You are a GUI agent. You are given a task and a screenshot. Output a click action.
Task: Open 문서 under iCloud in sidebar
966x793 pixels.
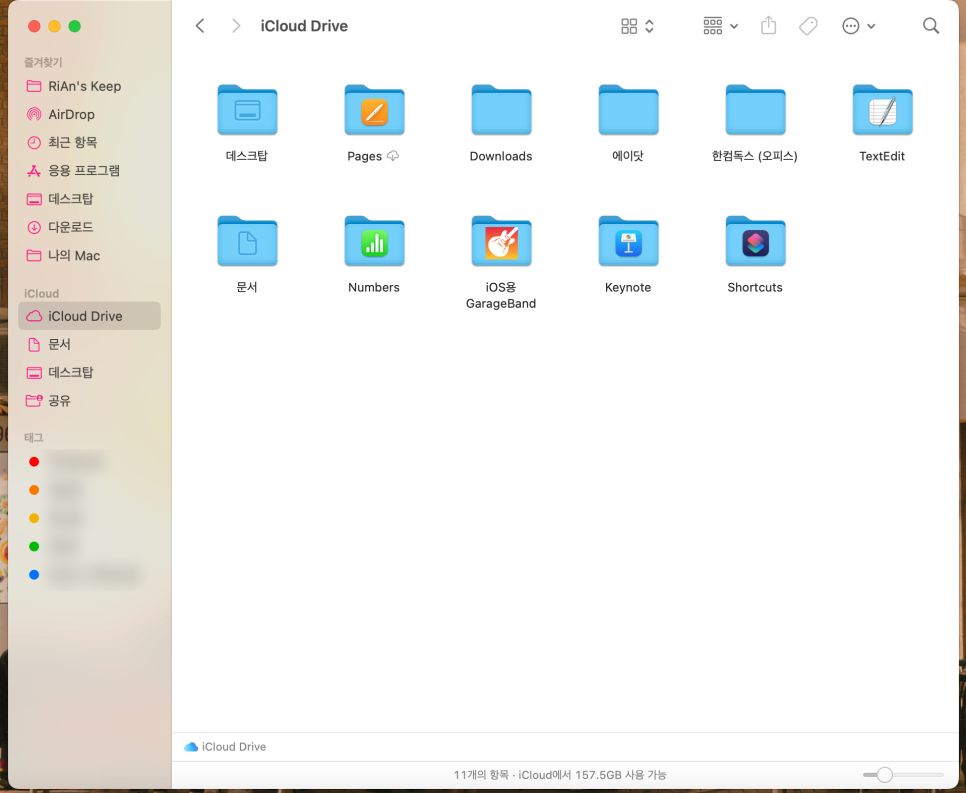coord(89,344)
